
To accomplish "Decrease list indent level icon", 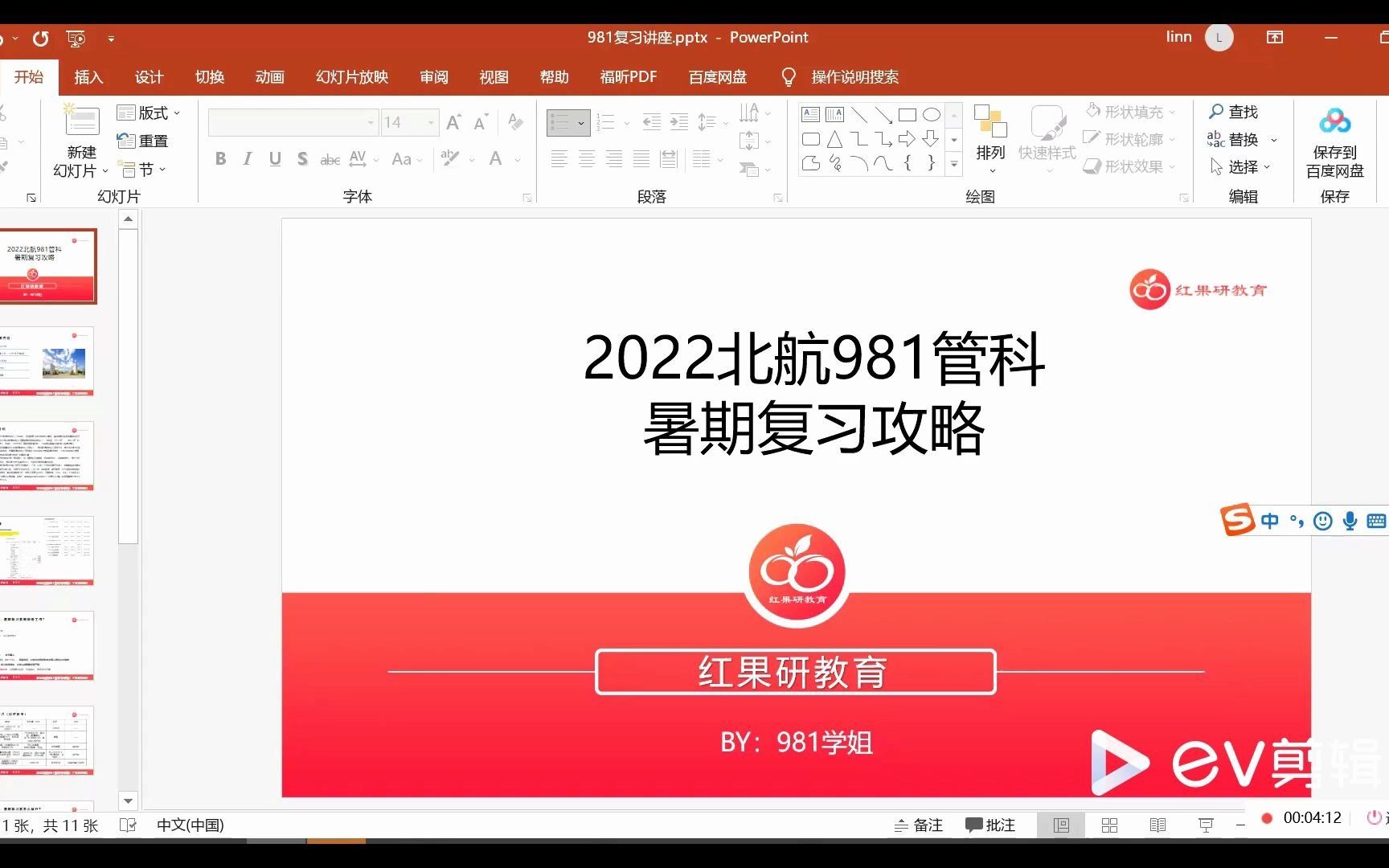I will tap(652, 122).
